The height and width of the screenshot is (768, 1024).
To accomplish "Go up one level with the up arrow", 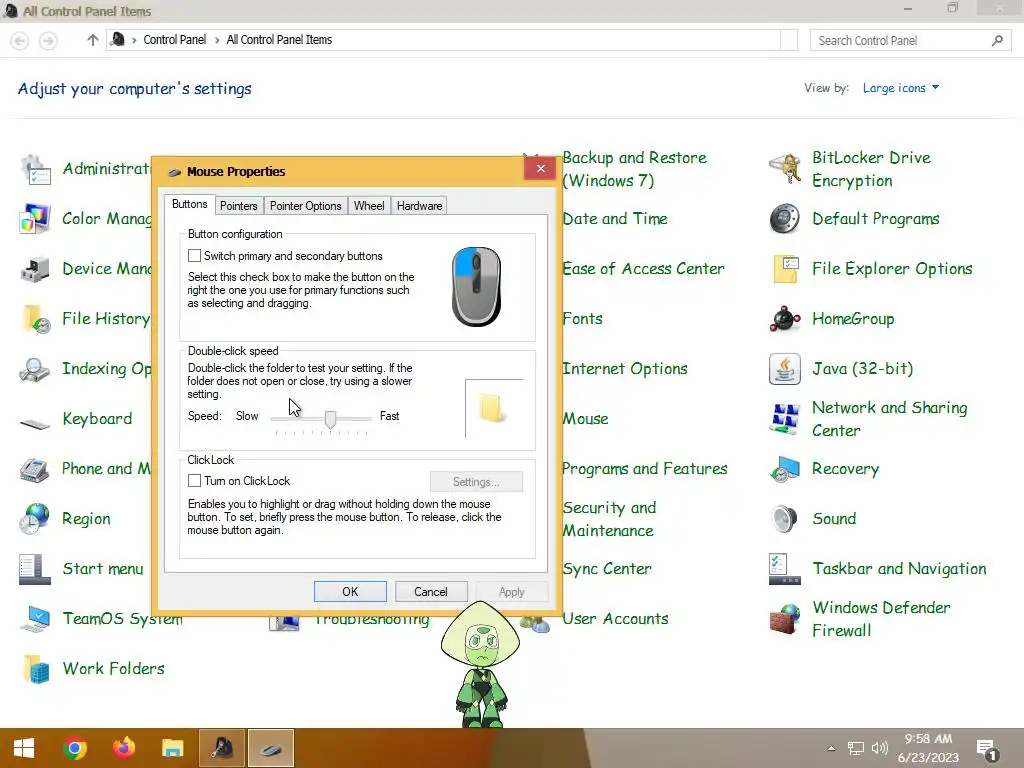I will (93, 40).
